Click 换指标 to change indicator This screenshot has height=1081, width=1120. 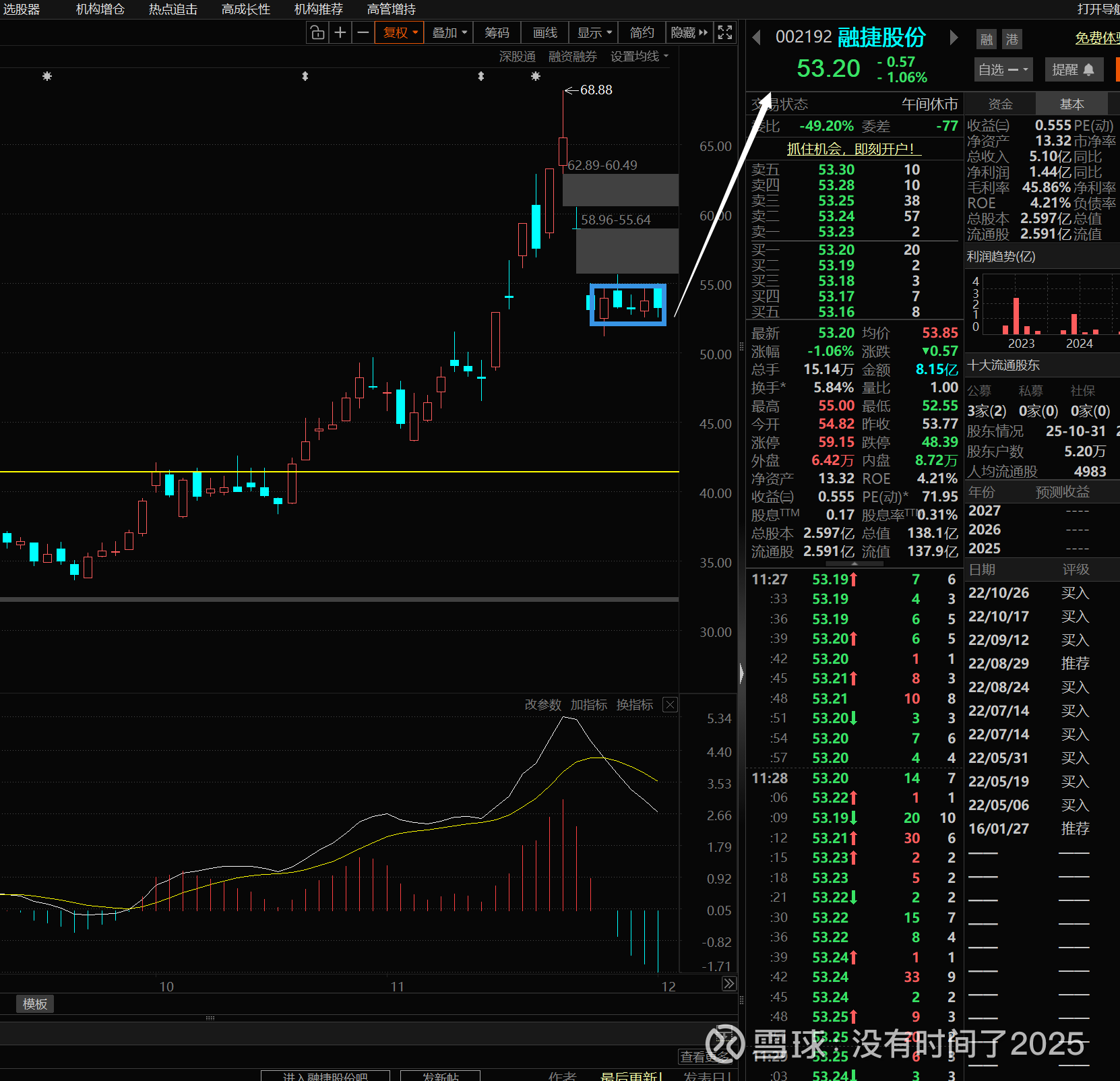click(x=635, y=705)
